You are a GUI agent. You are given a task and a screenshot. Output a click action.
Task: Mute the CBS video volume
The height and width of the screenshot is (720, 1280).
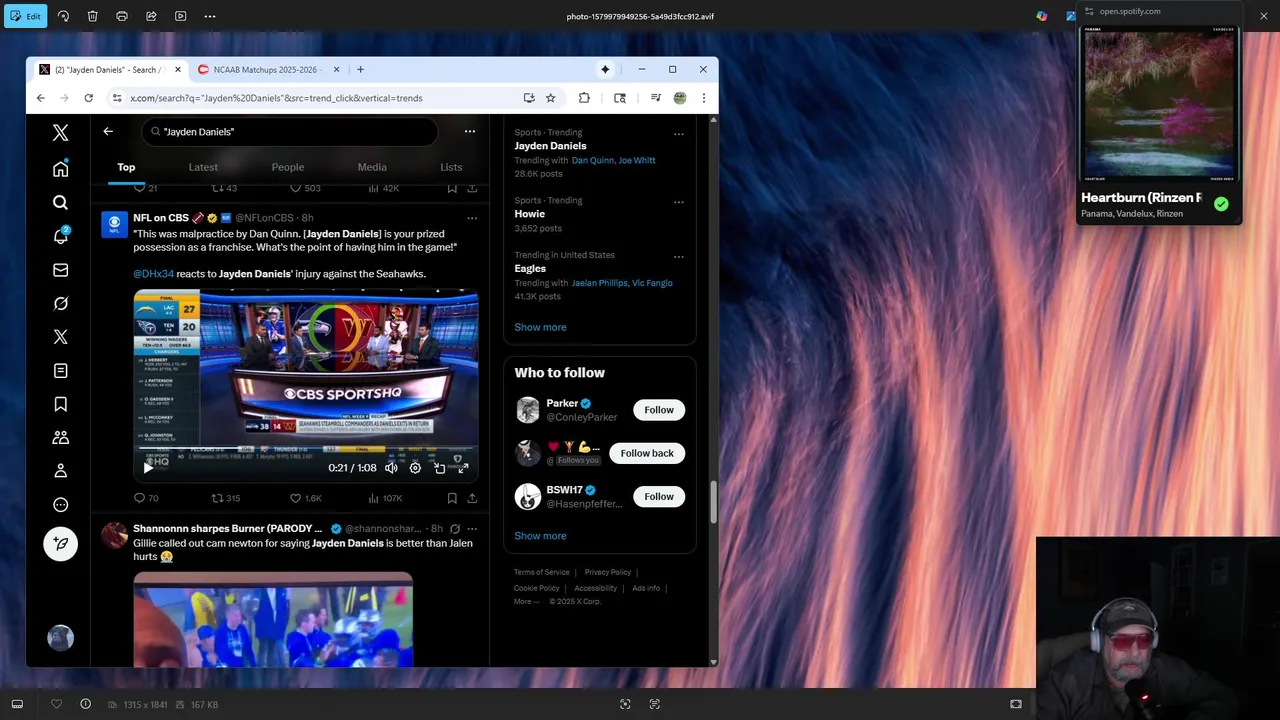(391, 468)
